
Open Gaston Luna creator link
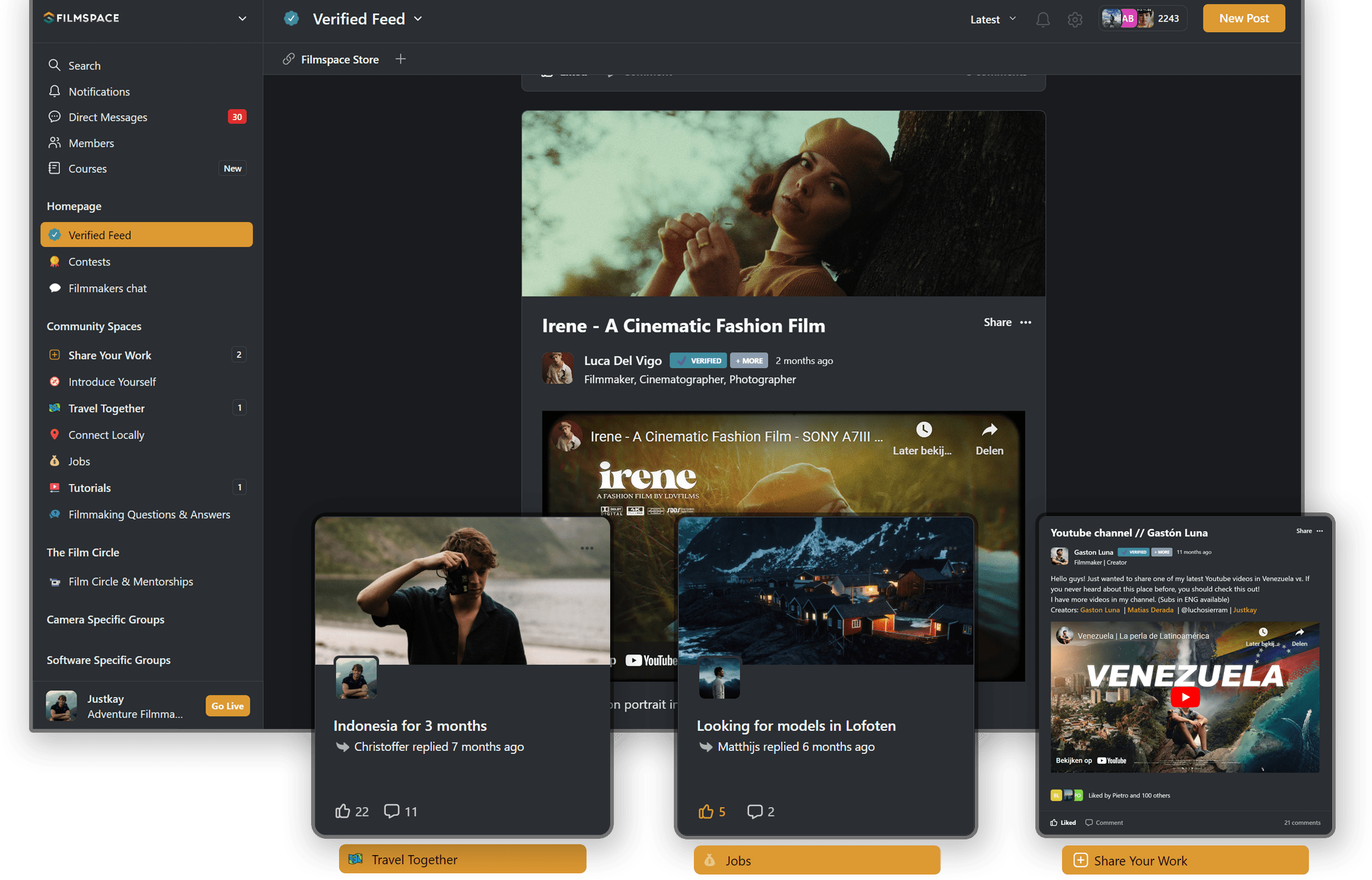1099,610
